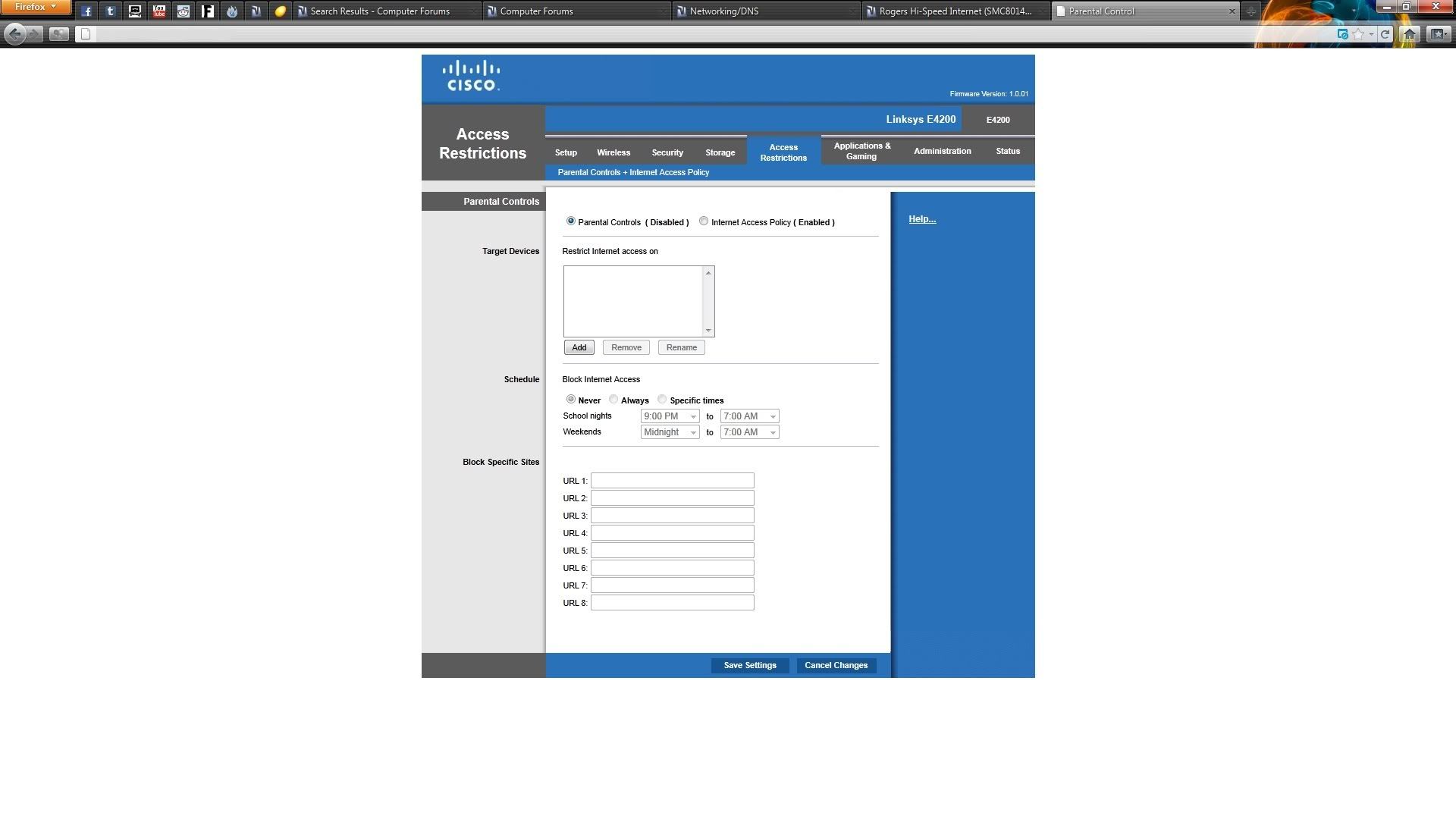The image size is (1456, 819).
Task: Open the pinned forum logo tab beside the flame
Action: (x=256, y=11)
